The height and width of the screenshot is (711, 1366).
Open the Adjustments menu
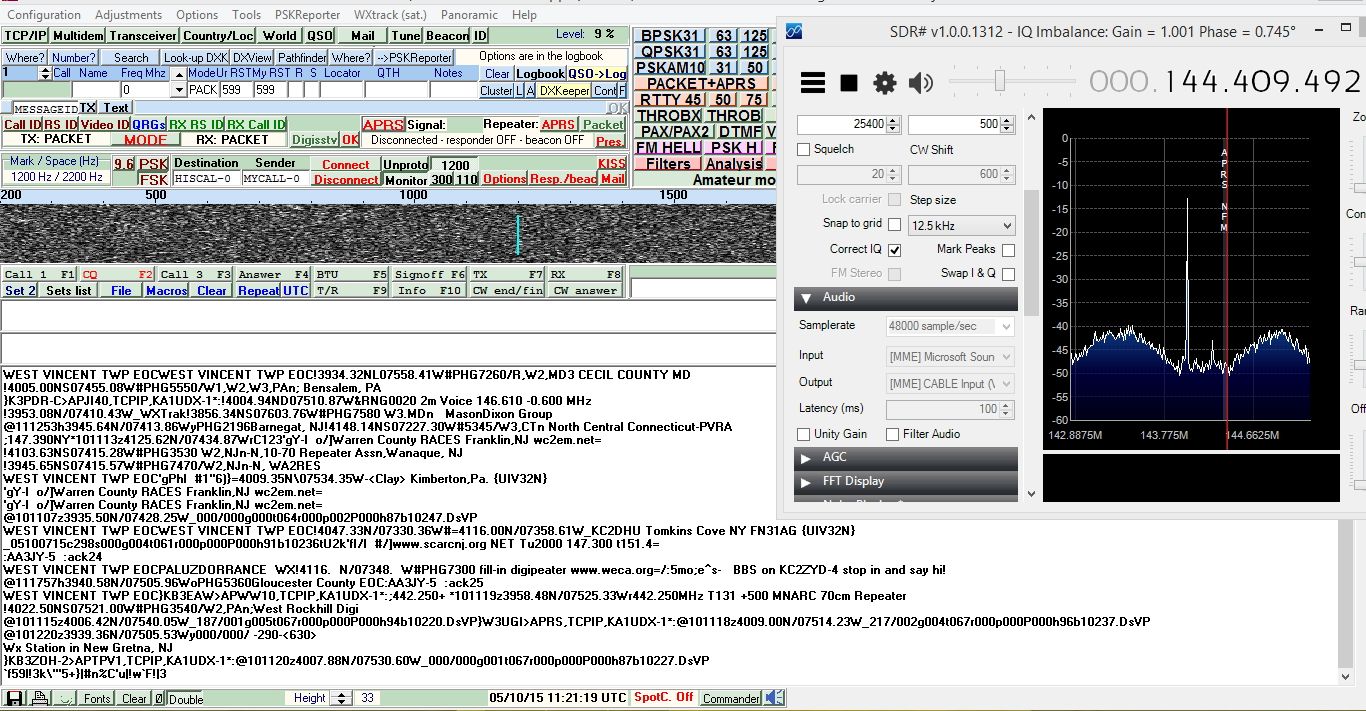tap(128, 15)
